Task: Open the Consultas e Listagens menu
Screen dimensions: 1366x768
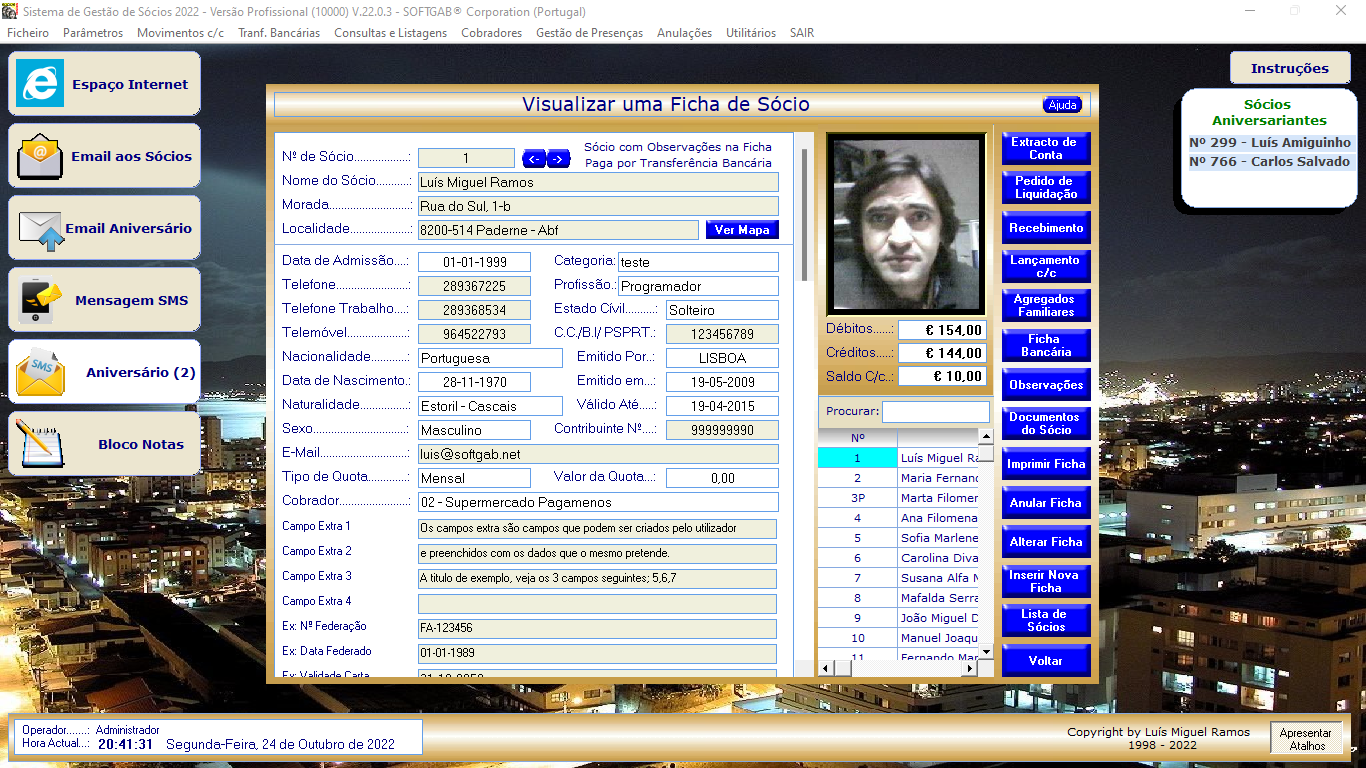Action: click(390, 33)
